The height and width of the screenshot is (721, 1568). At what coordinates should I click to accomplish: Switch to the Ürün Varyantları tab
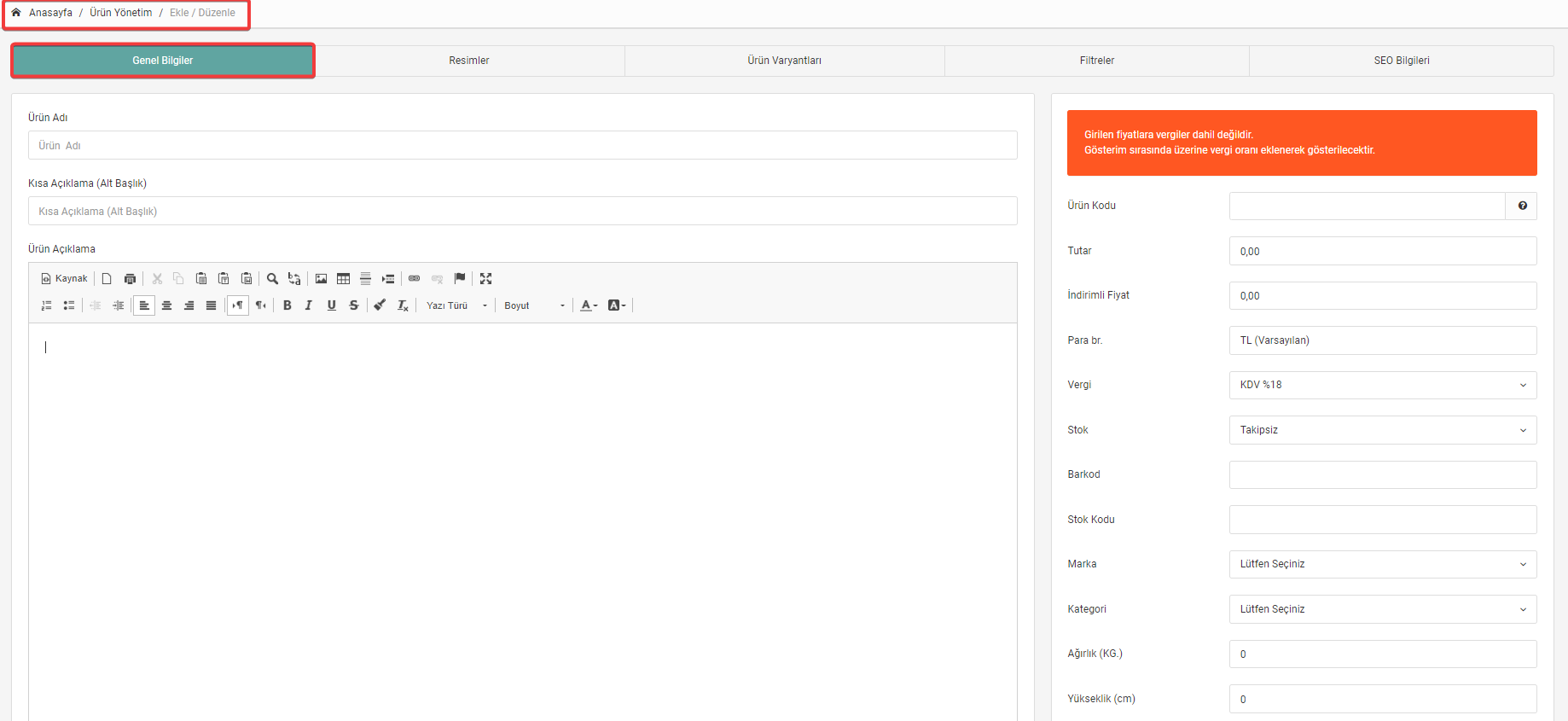[785, 61]
